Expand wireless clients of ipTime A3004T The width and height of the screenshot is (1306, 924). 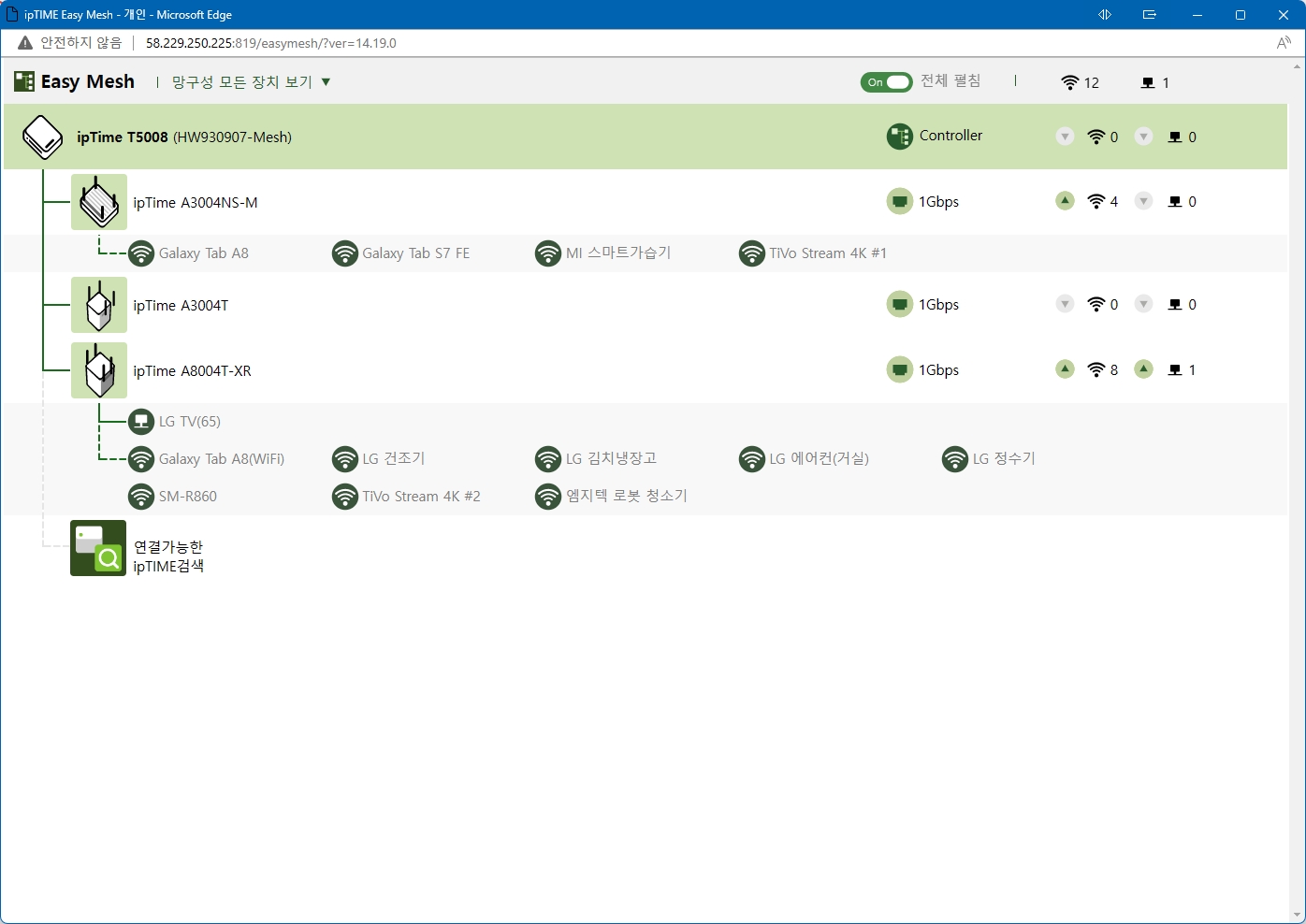click(x=1065, y=304)
